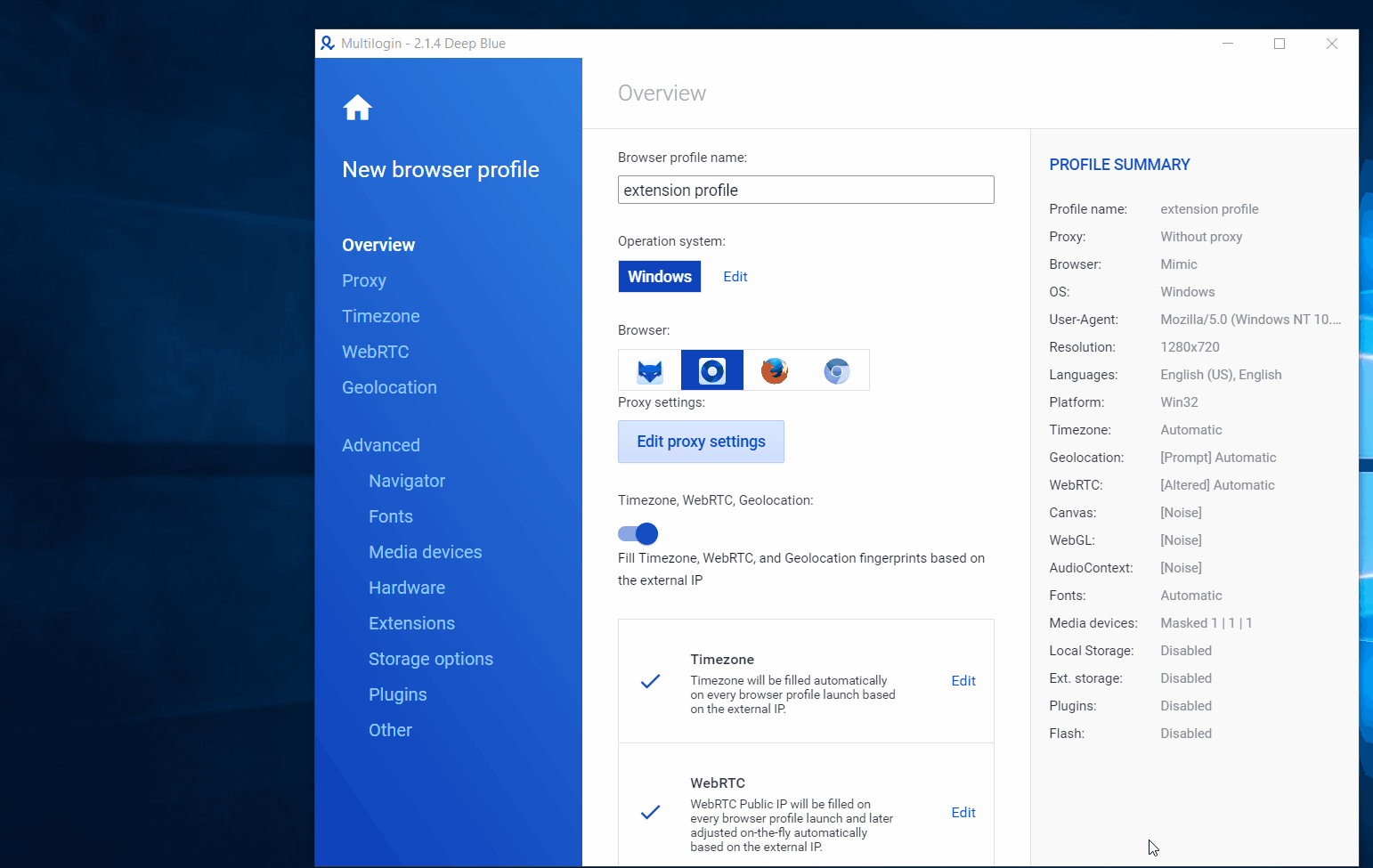This screenshot has width=1373, height=868.
Task: Open the Geolocation section in sidebar
Action: coord(389,387)
